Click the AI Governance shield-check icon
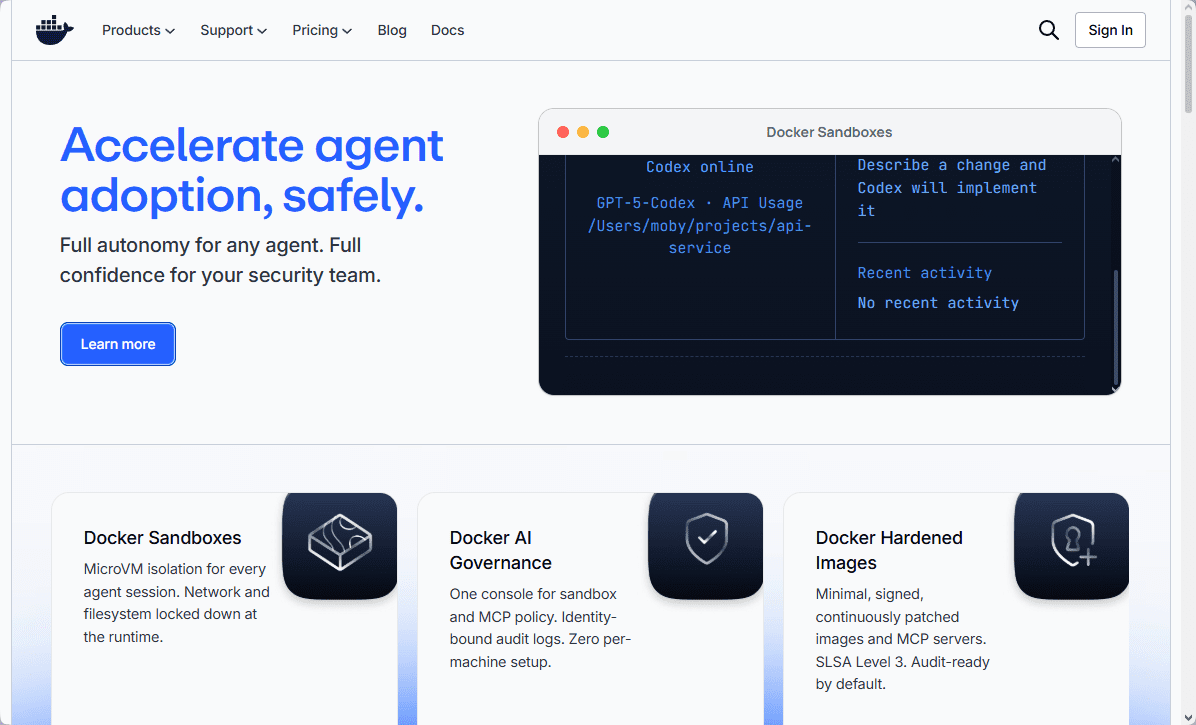1196x725 pixels. [x=706, y=539]
